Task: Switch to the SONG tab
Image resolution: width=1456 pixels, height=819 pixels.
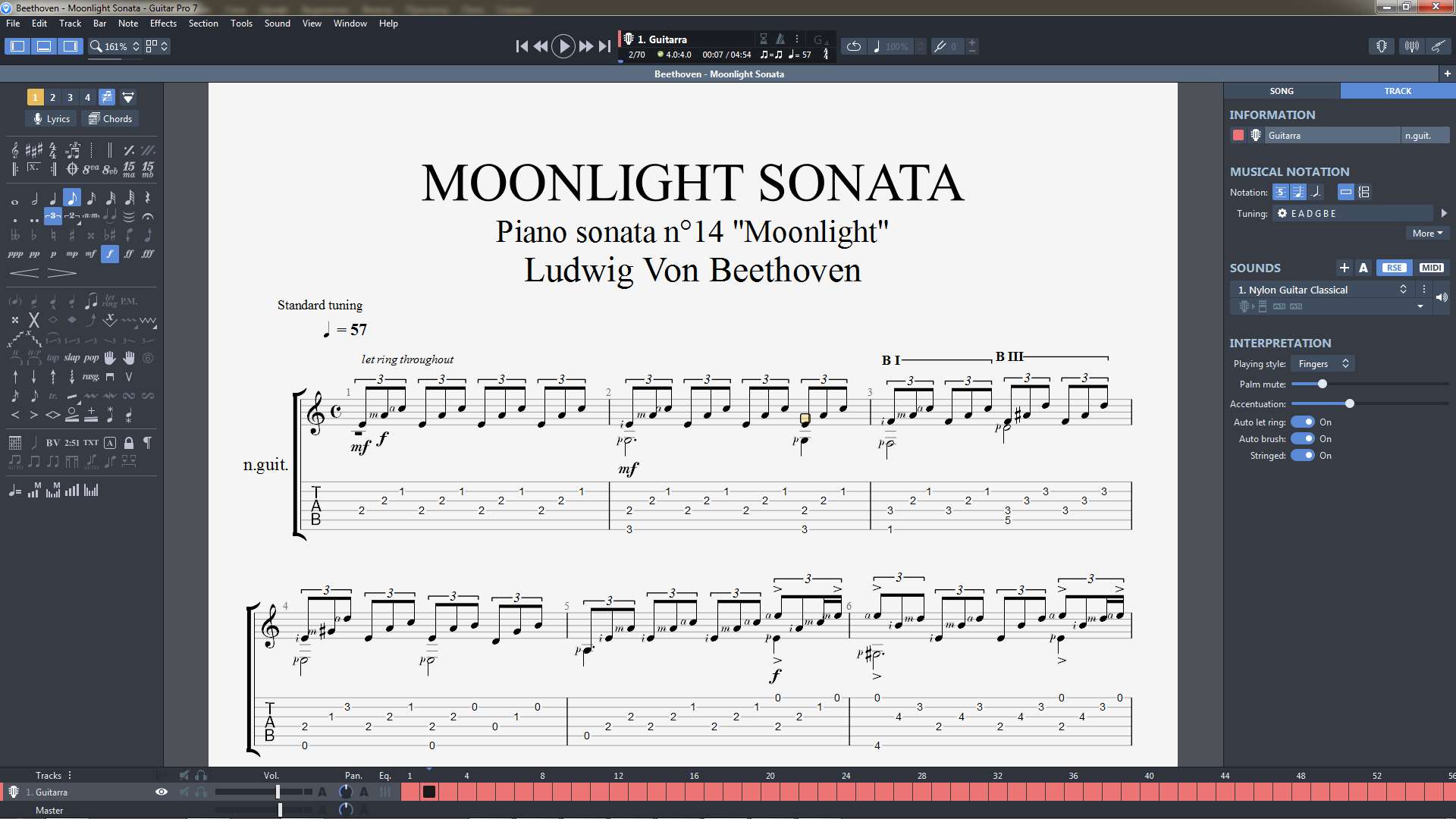Action: pyautogui.click(x=1282, y=91)
